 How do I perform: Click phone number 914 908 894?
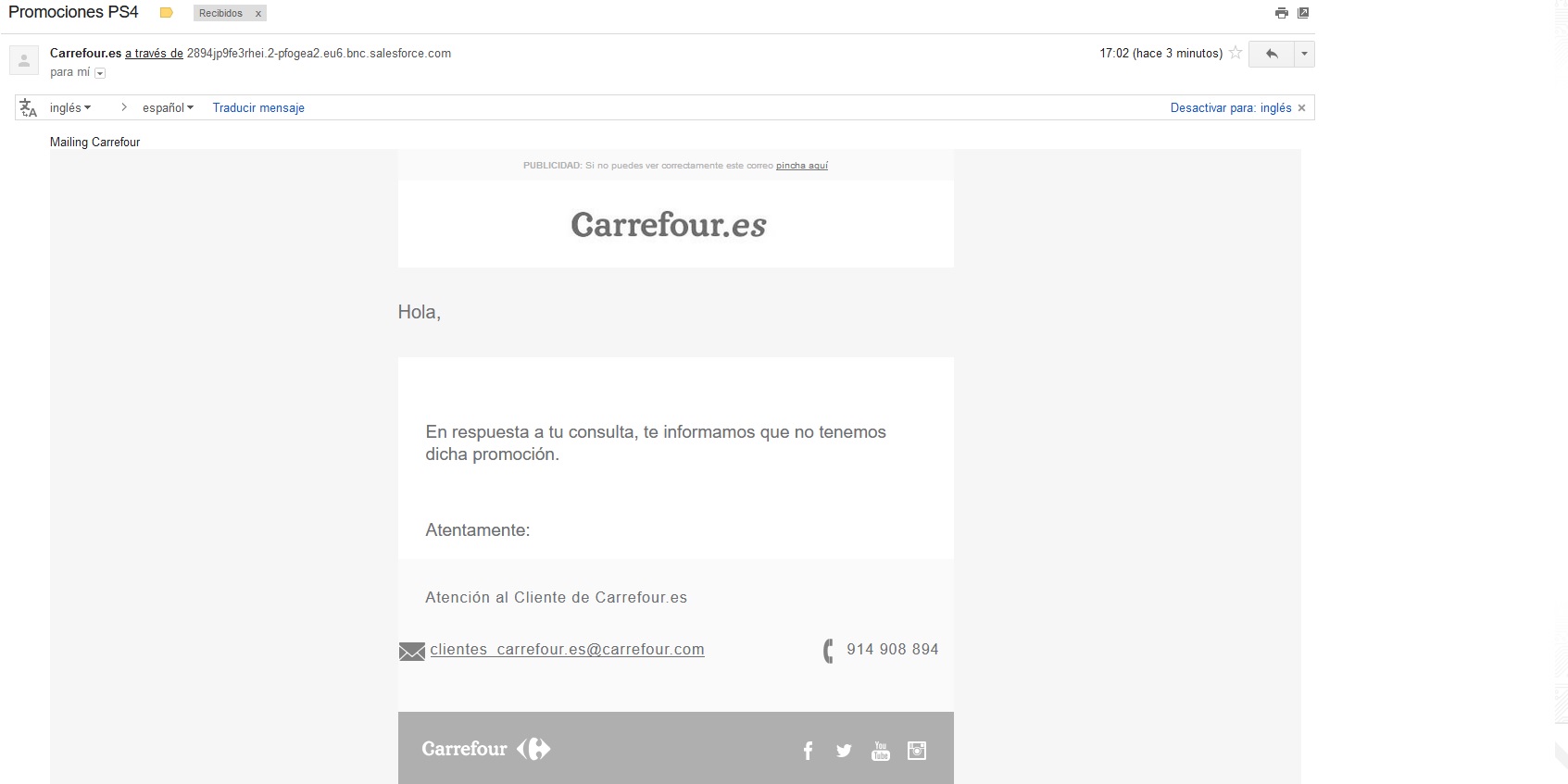(893, 650)
